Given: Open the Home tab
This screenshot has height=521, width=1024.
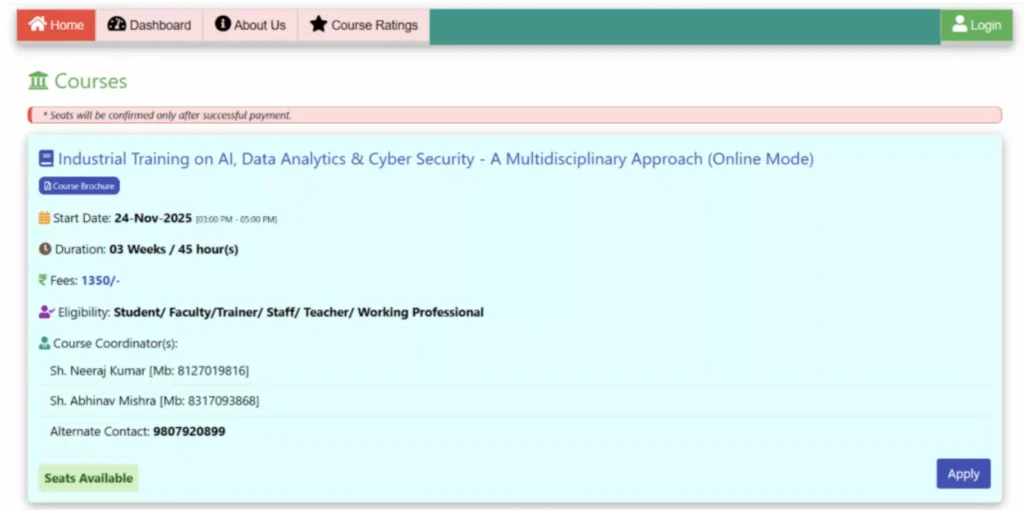Looking at the screenshot, I should coord(56,25).
